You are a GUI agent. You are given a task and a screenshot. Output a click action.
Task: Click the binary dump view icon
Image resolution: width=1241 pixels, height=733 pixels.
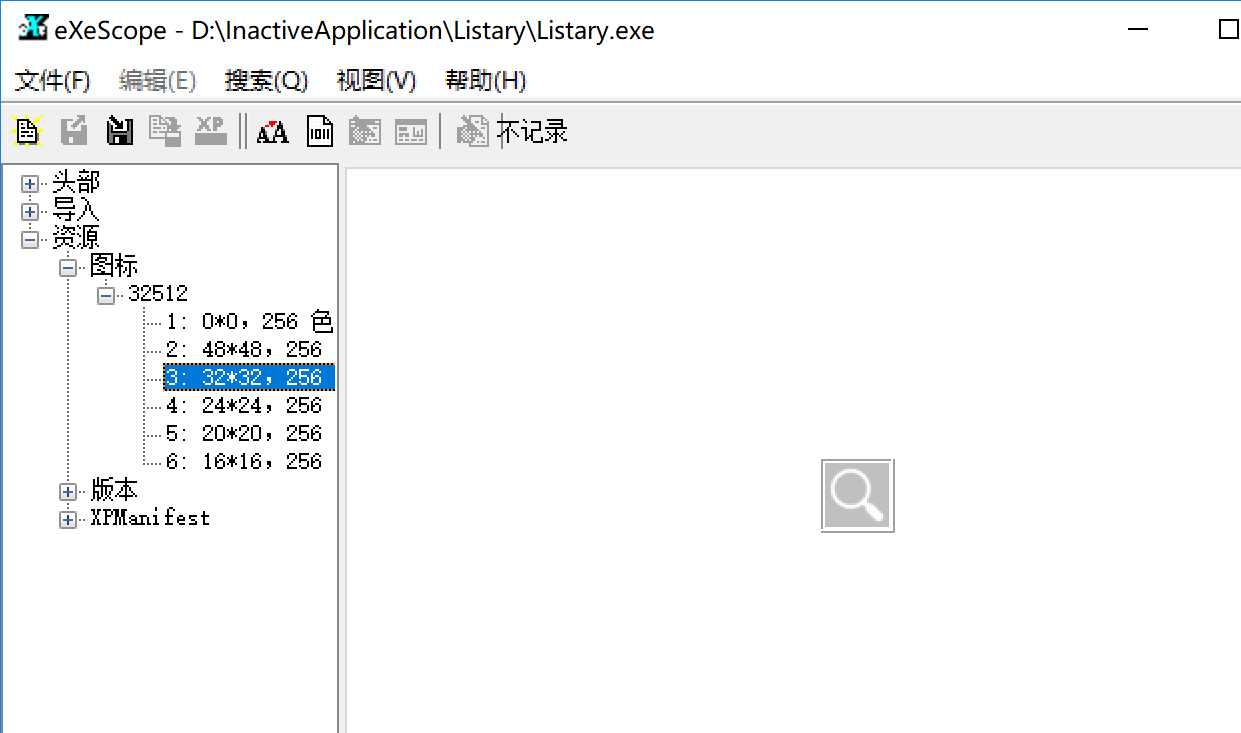319,131
